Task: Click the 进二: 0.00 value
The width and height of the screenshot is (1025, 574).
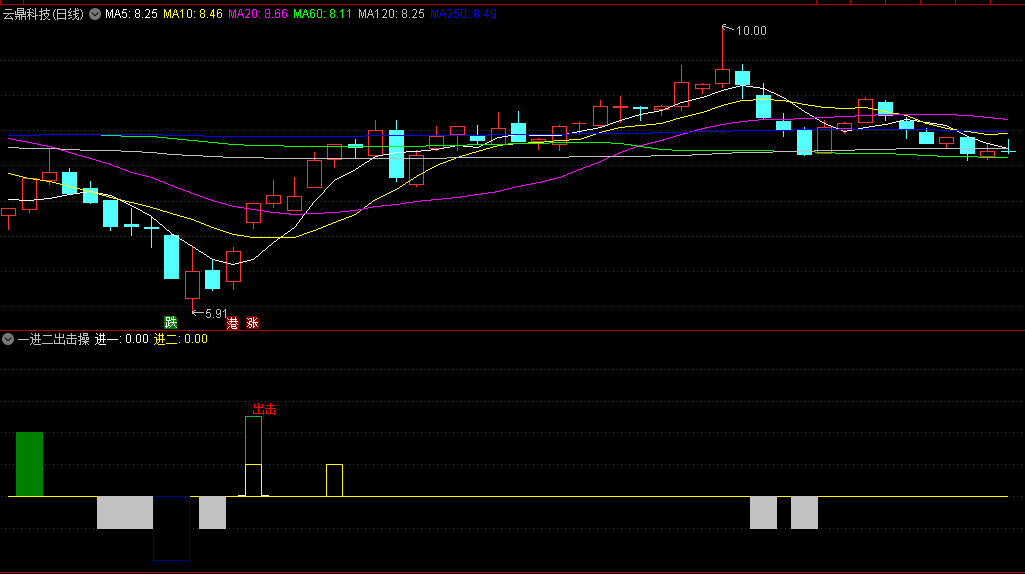Action: [x=180, y=339]
